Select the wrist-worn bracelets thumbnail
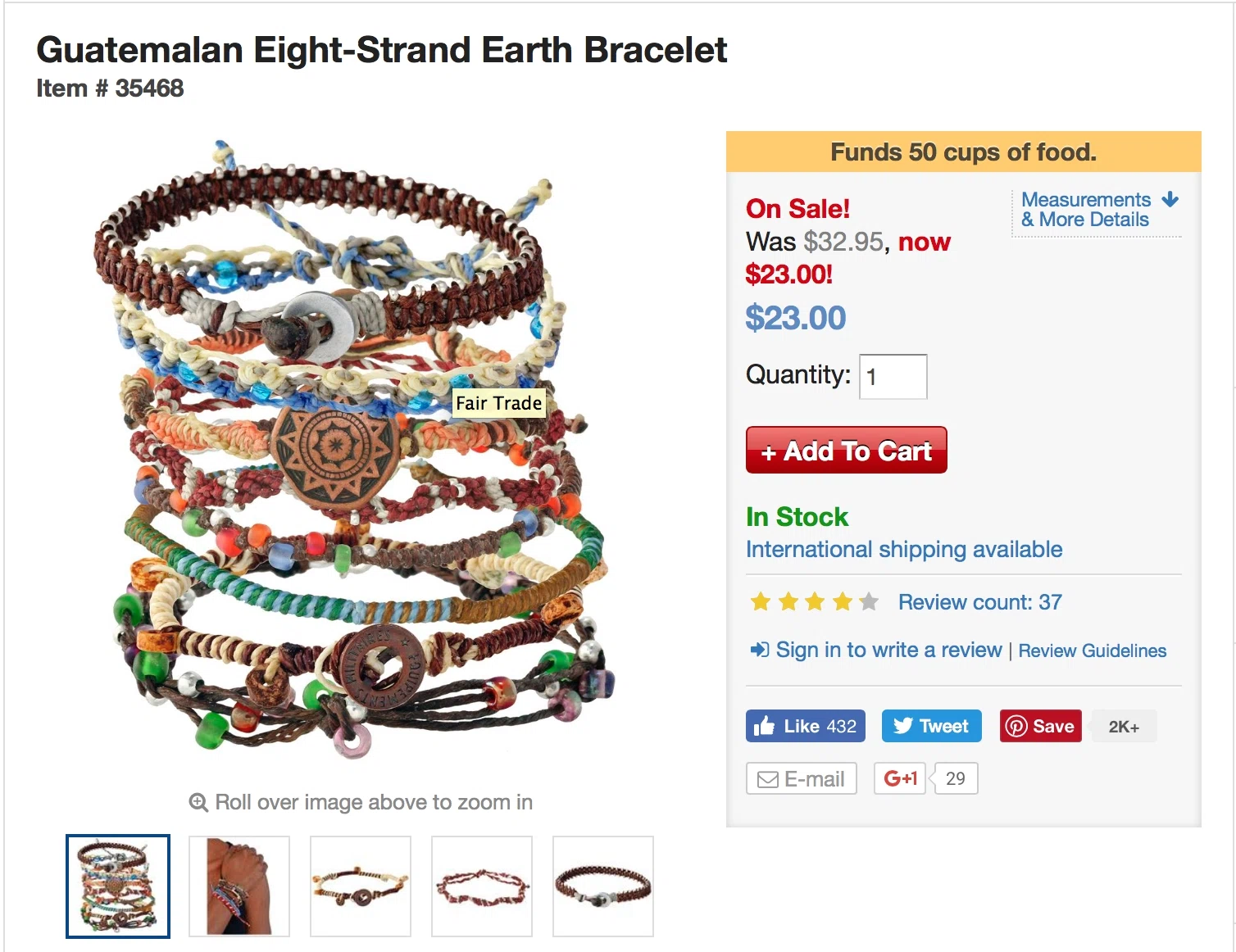 click(x=239, y=886)
